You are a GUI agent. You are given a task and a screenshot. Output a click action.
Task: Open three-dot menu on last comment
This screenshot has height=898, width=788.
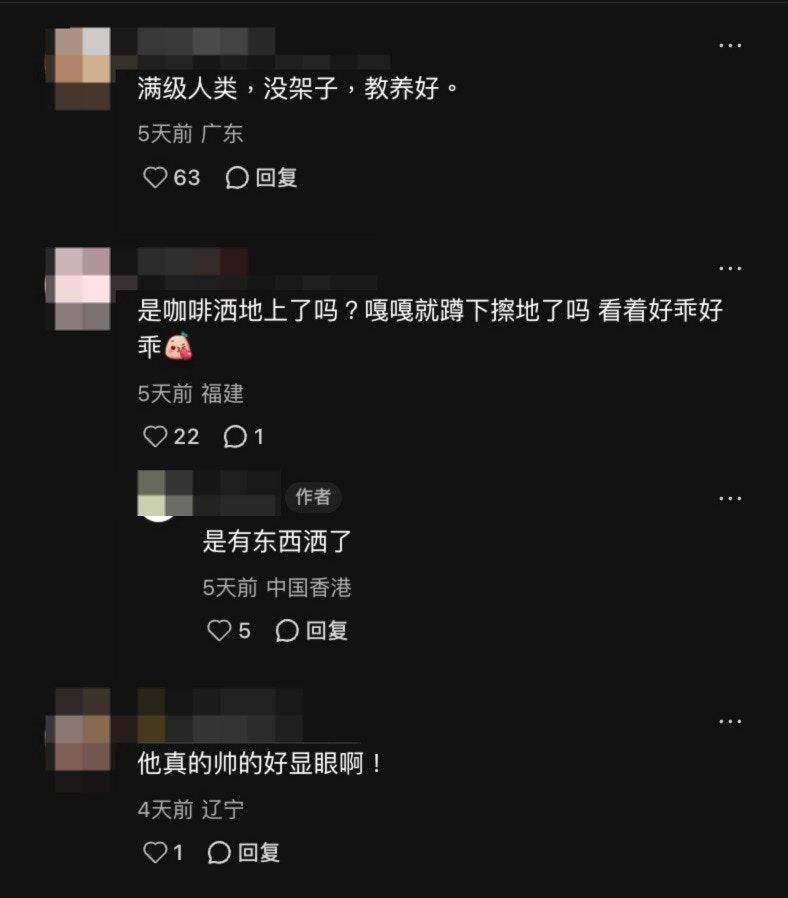click(730, 721)
